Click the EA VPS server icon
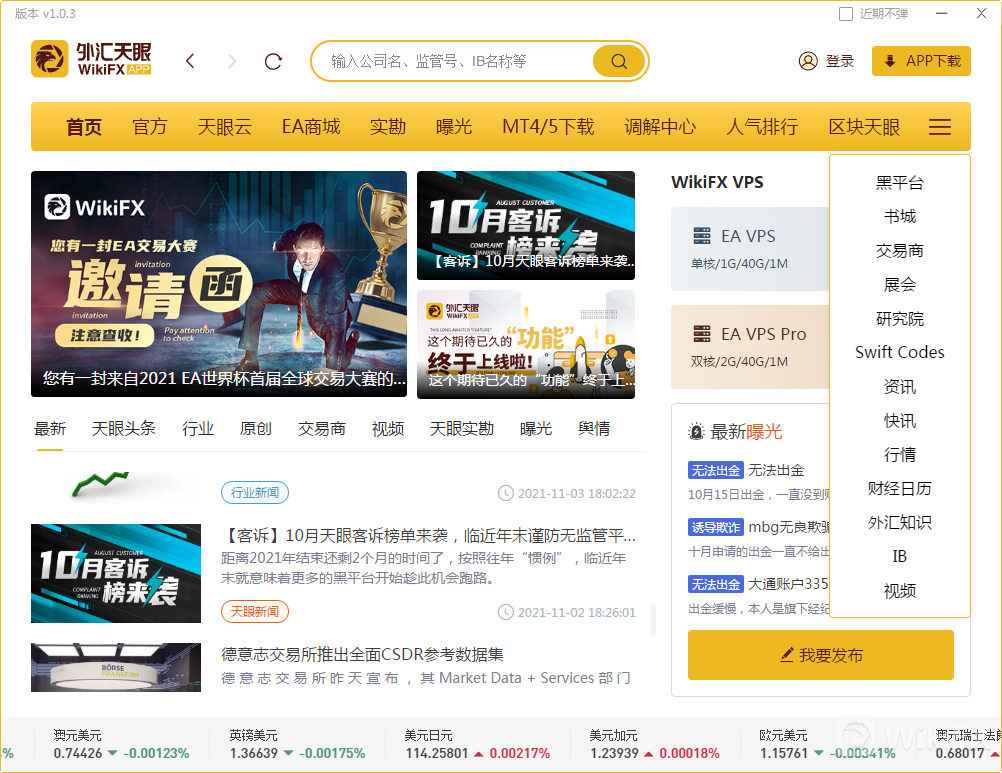Screen dimensions: 1002x773 (702, 236)
